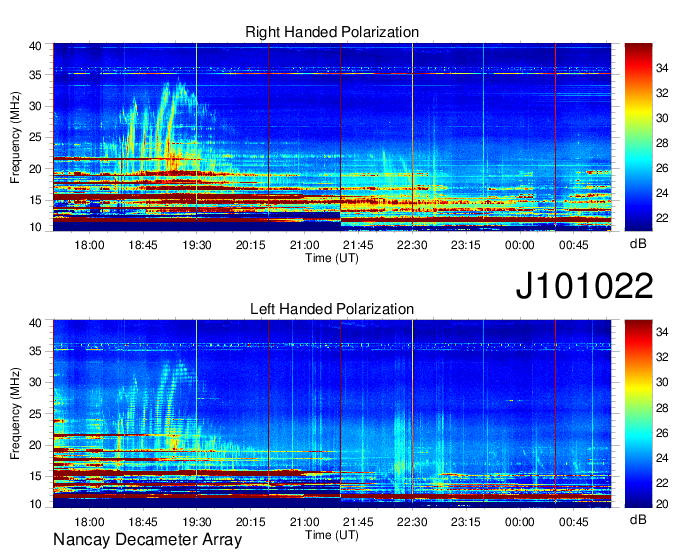
Task: Click the 20:15 time tick under Left Handed plot
Action: (251, 522)
